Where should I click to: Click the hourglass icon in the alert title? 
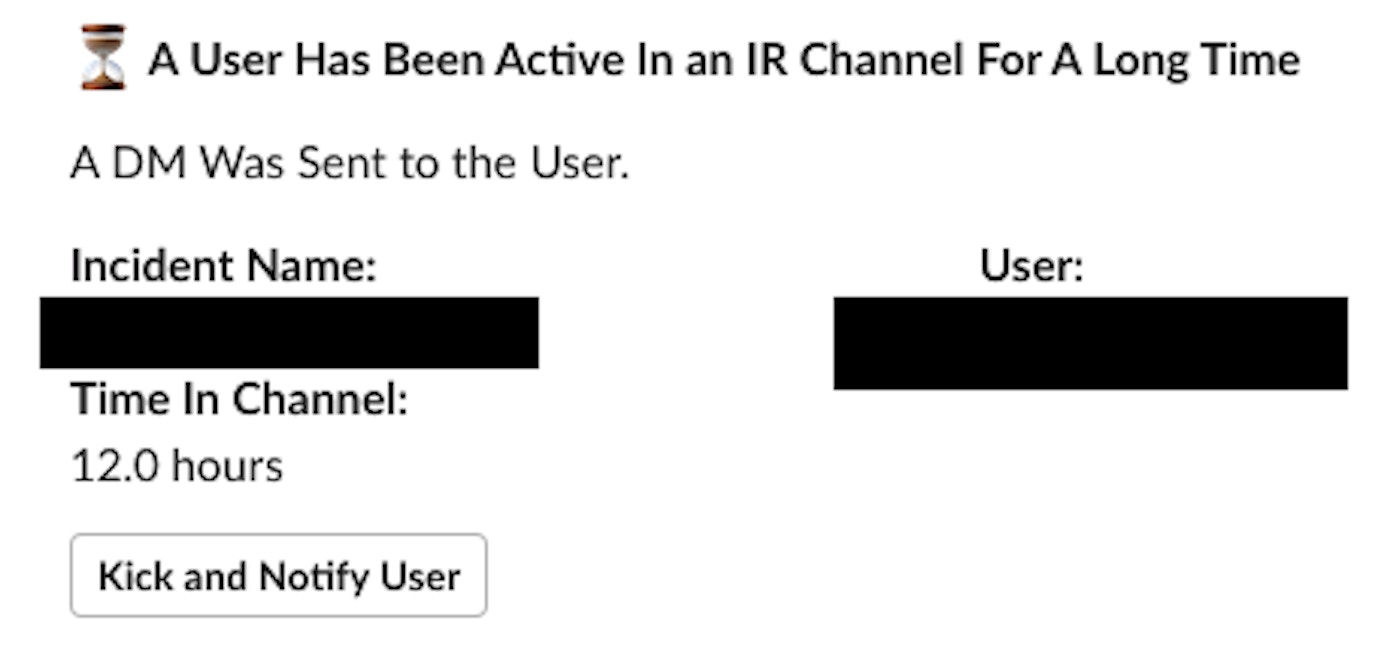pos(103,59)
